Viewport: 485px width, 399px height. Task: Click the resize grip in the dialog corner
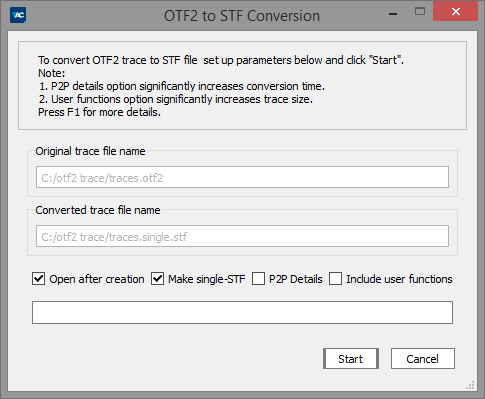[470, 386]
